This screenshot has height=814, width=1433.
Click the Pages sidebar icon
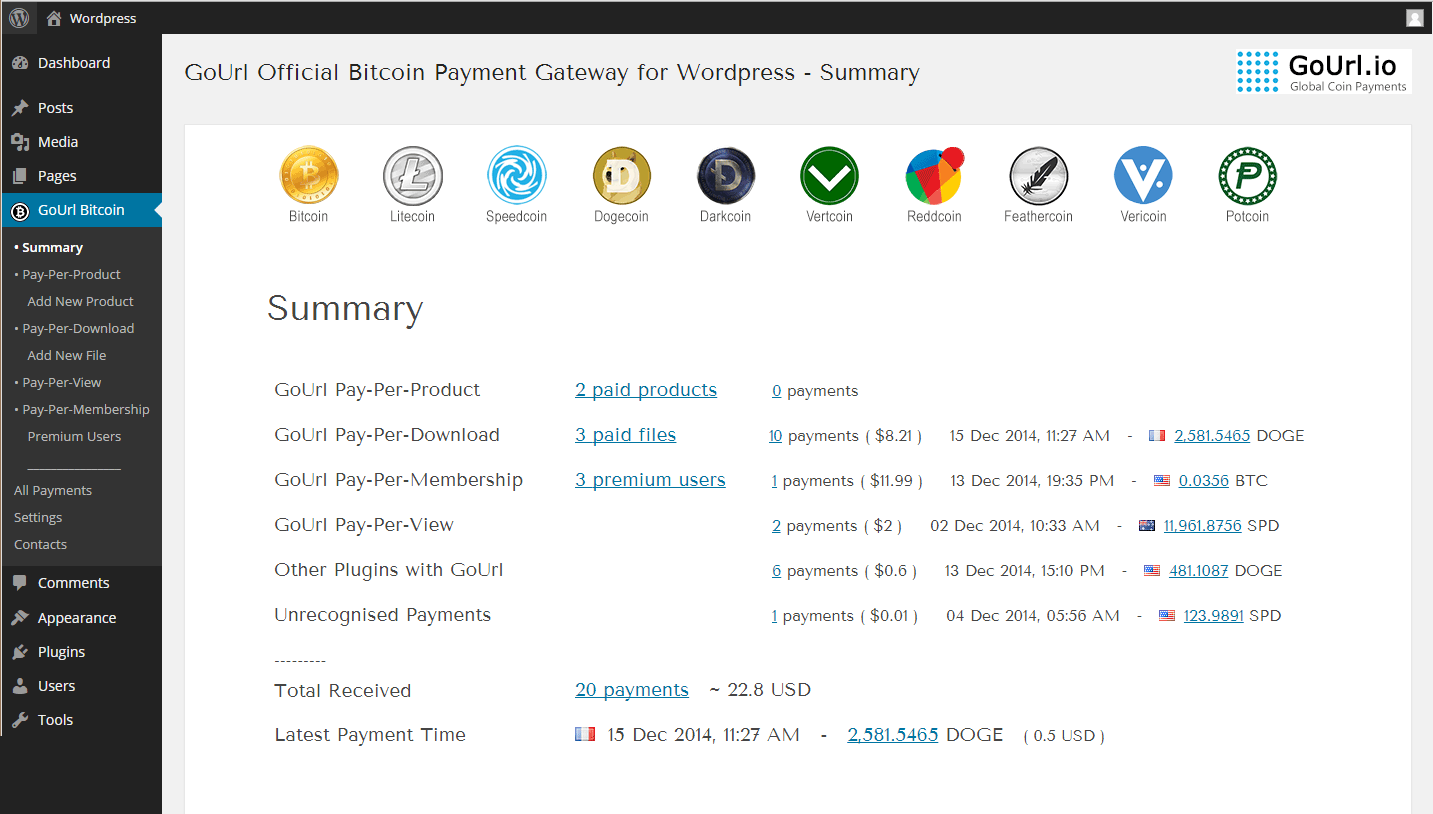point(20,176)
